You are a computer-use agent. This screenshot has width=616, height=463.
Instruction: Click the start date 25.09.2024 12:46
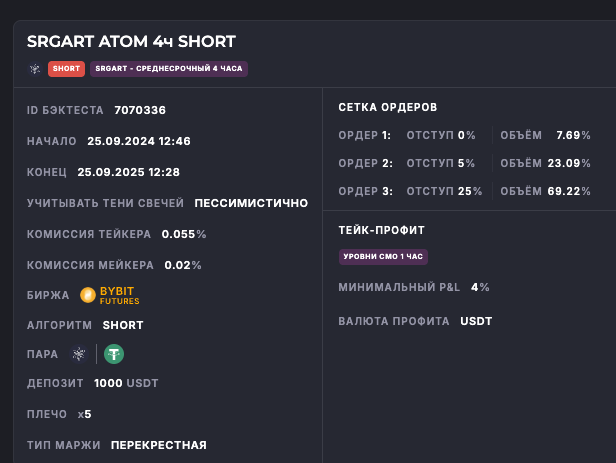[x=139, y=141]
